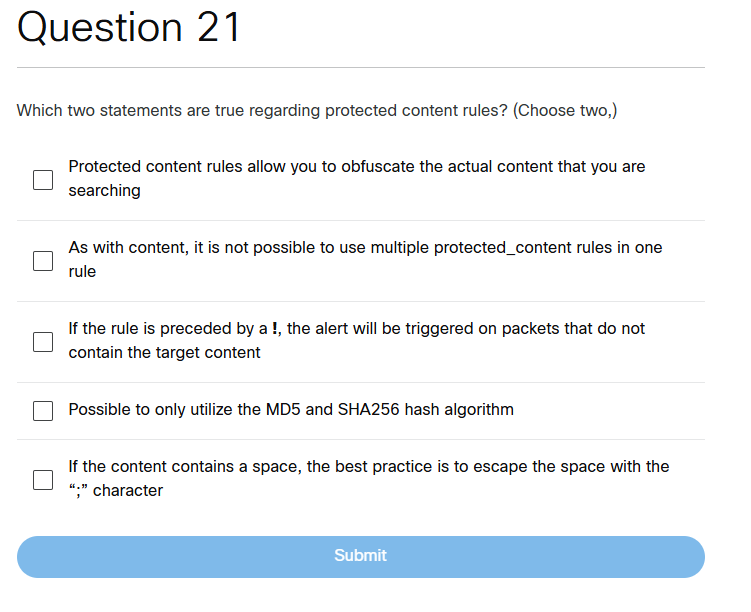Select the "As with content" answer label

point(364,259)
